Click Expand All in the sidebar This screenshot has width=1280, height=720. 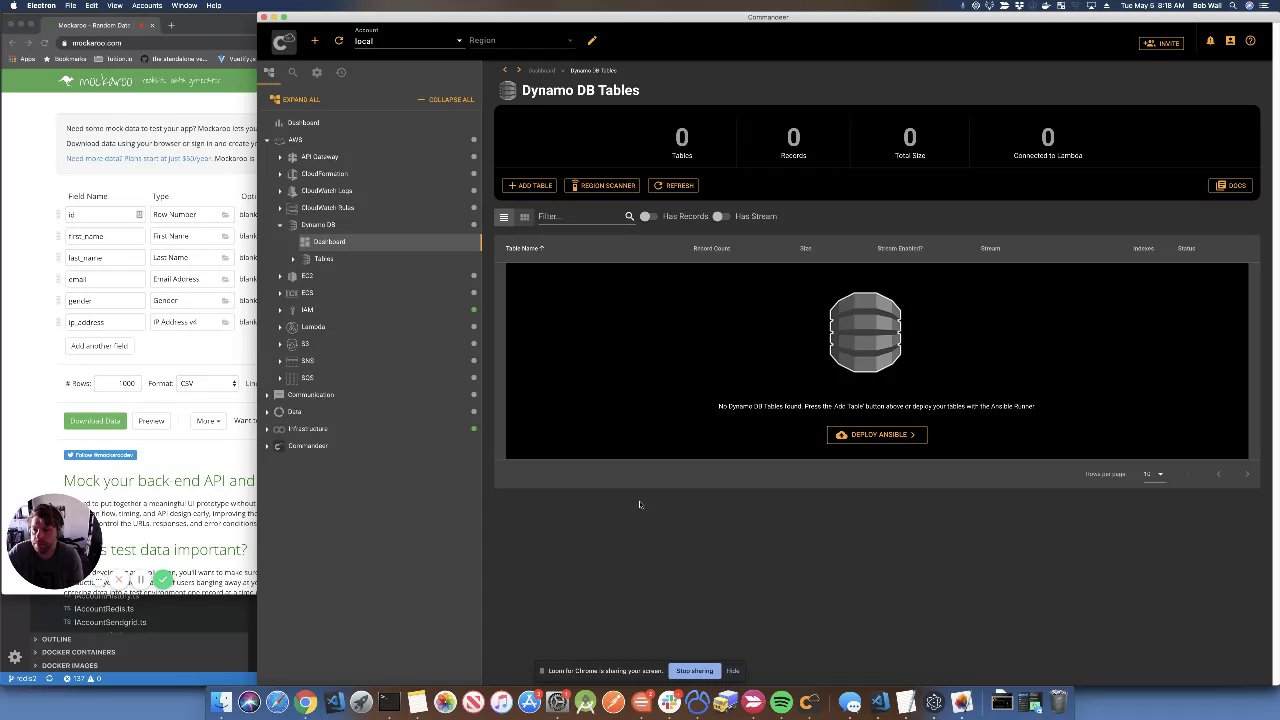pyautogui.click(x=295, y=100)
